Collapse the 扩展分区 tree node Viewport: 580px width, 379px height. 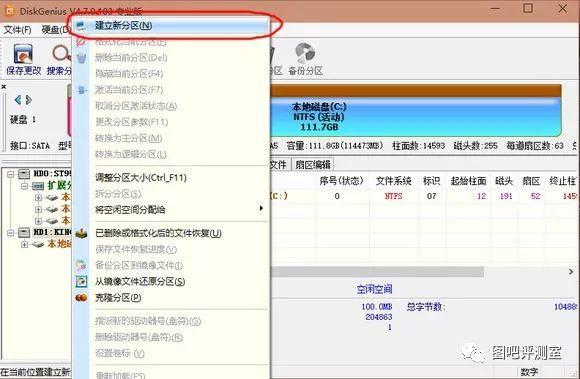[24, 186]
